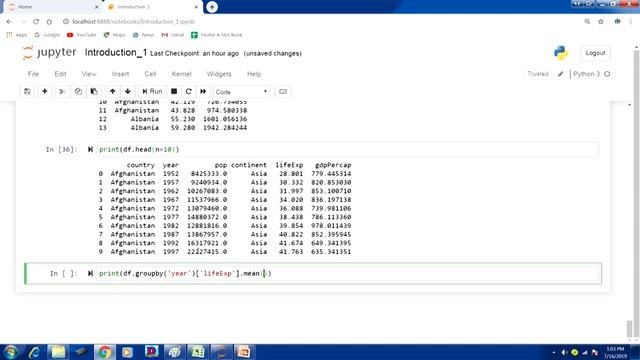Save notebook with the floppy disk icon
The height and width of the screenshot is (360, 640).
click(27, 91)
